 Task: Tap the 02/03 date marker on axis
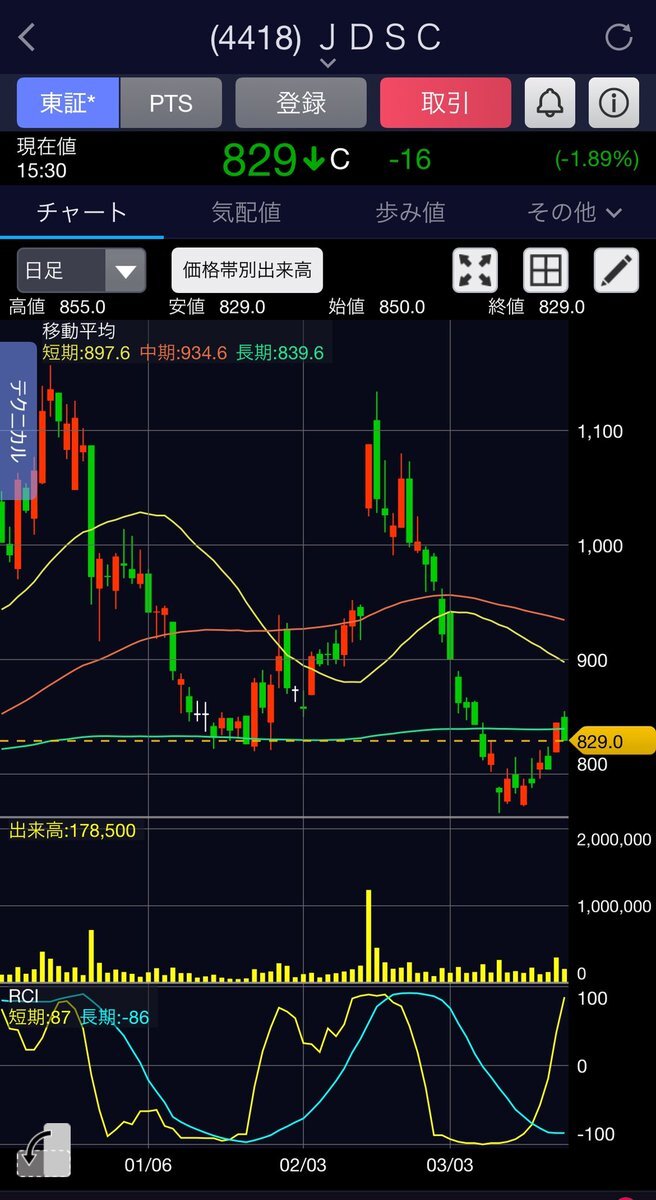pyautogui.click(x=302, y=1166)
